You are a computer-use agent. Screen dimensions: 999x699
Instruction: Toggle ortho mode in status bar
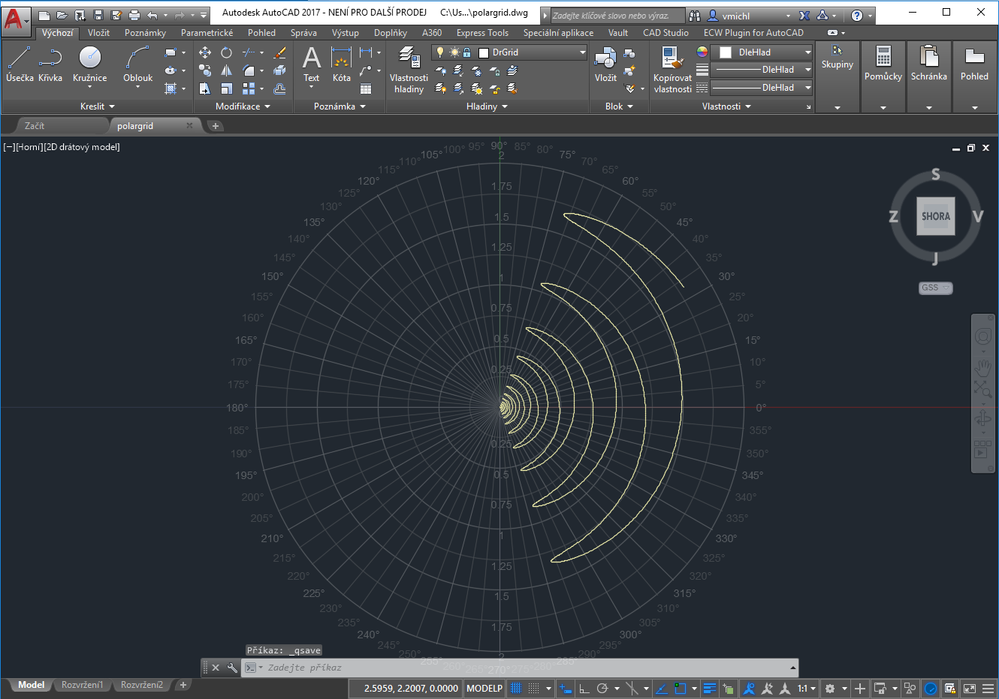point(584,688)
